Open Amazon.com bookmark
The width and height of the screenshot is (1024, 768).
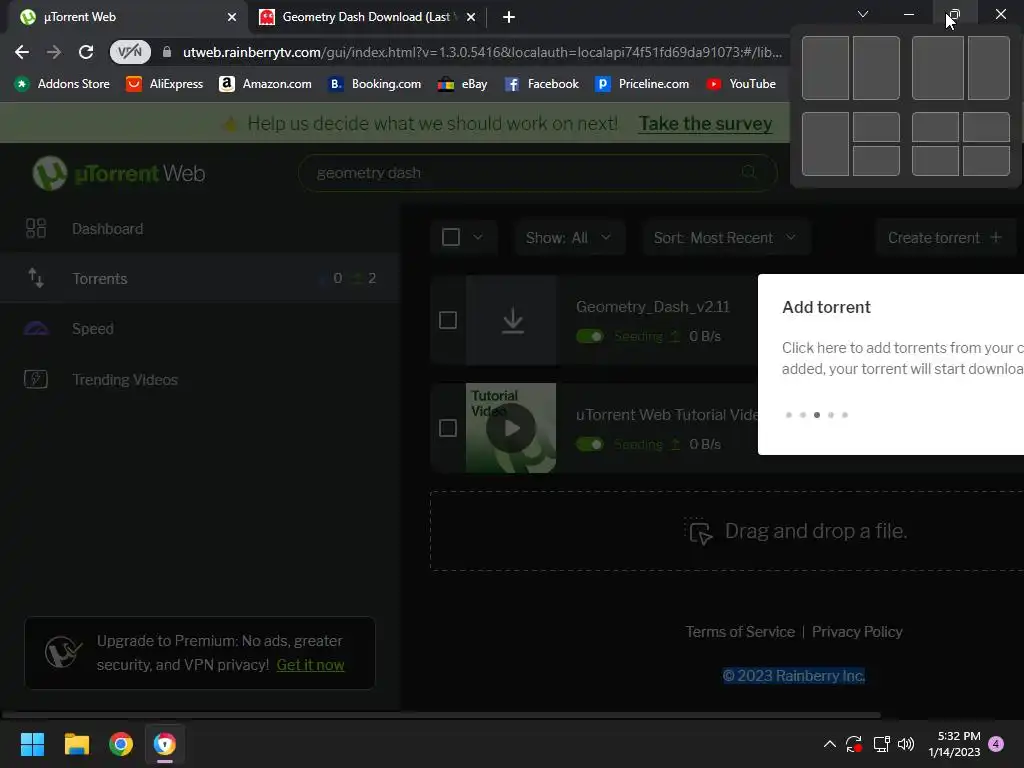265,84
